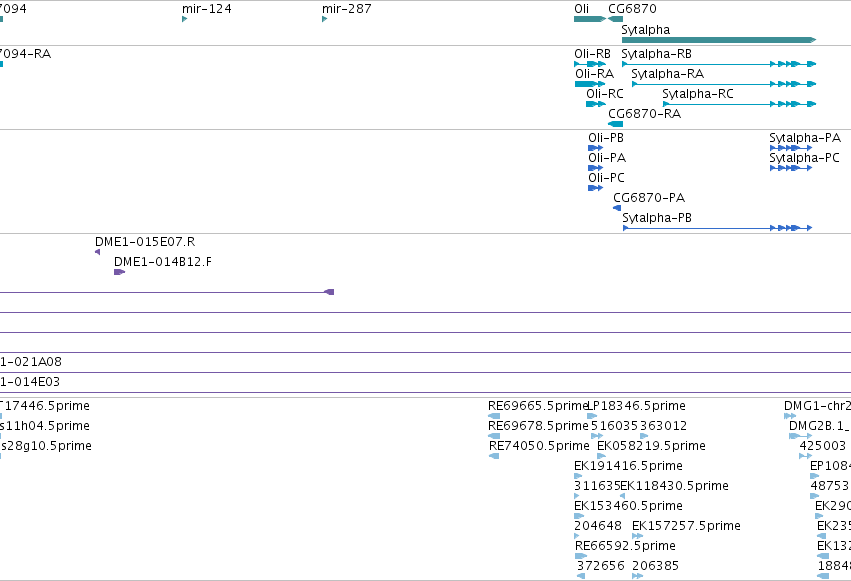Click the RE66592.5prime EST arrow glyph

point(581,557)
